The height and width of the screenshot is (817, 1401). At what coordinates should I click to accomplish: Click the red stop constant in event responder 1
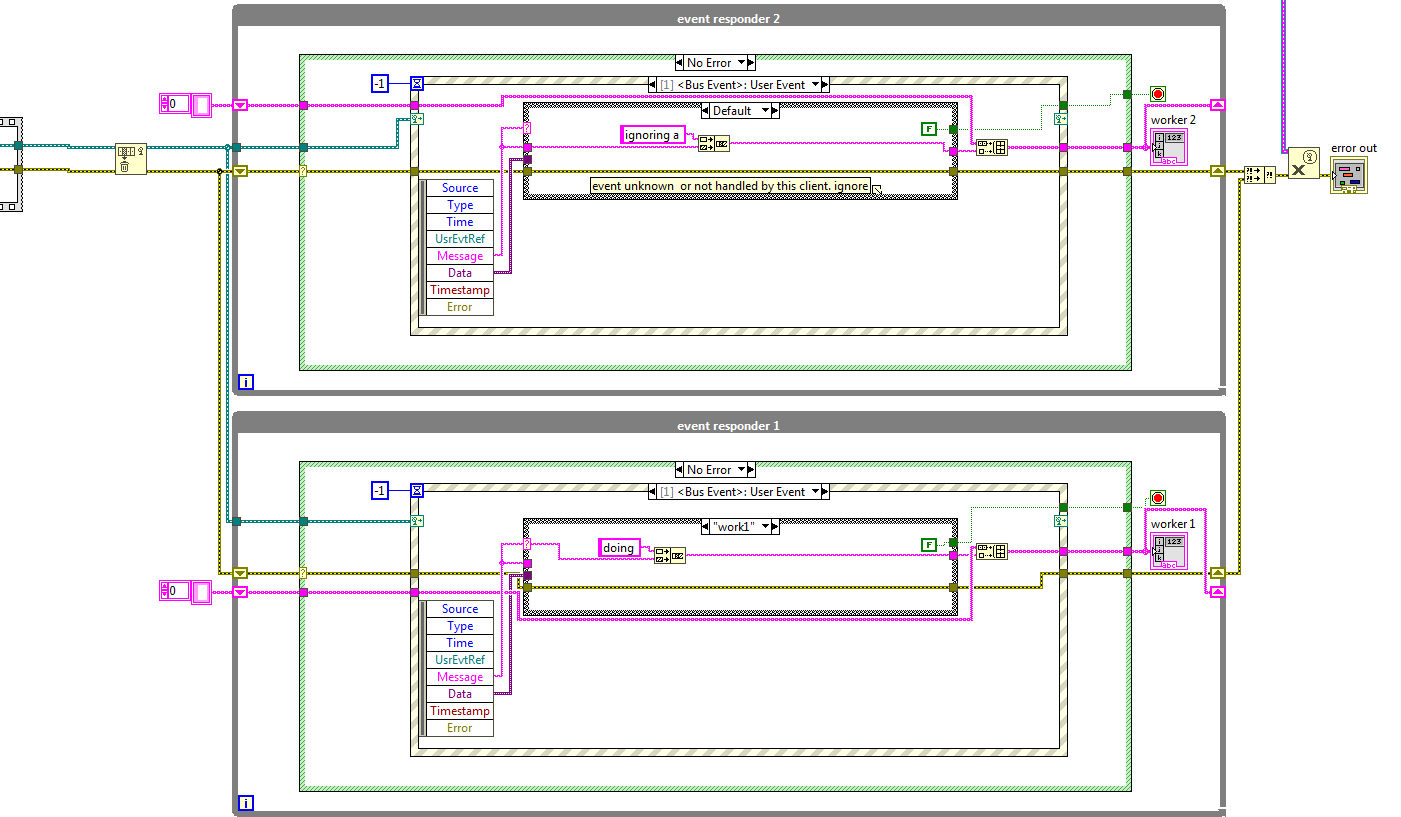[x=1157, y=497]
